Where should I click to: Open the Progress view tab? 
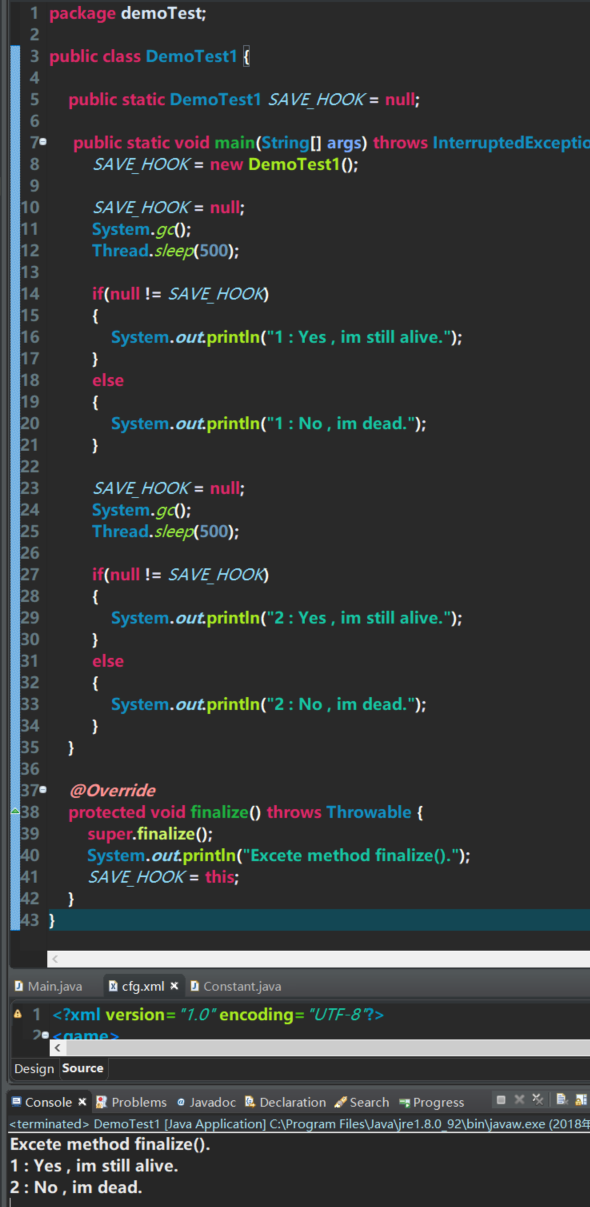click(431, 1102)
